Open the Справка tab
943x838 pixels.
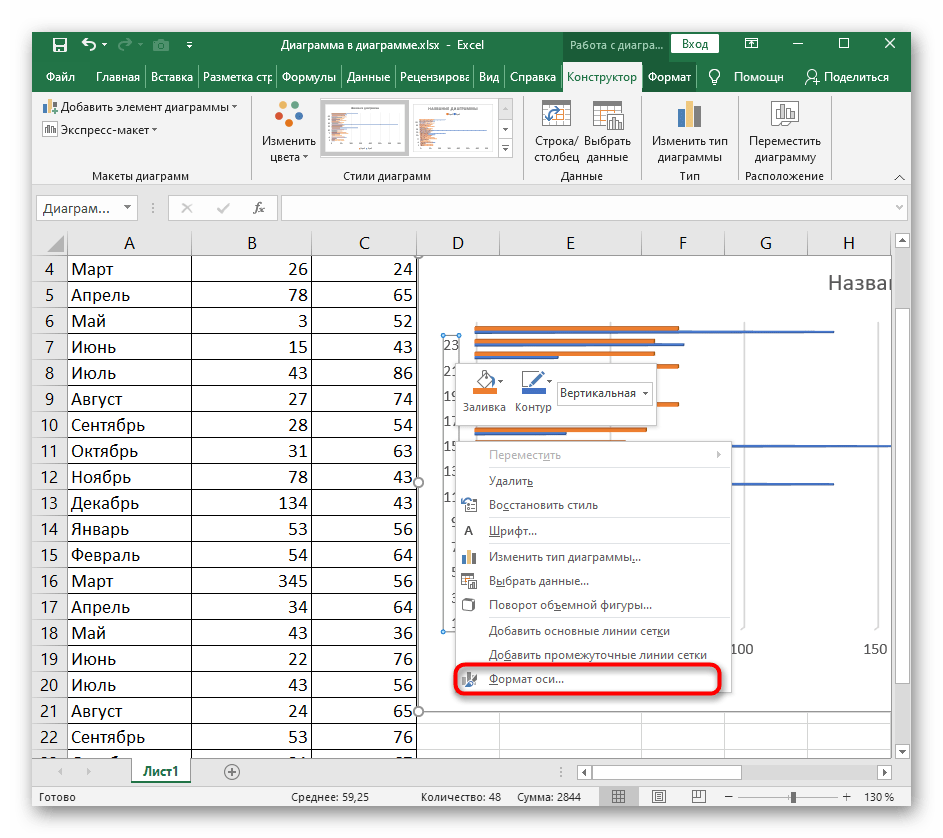coord(533,77)
